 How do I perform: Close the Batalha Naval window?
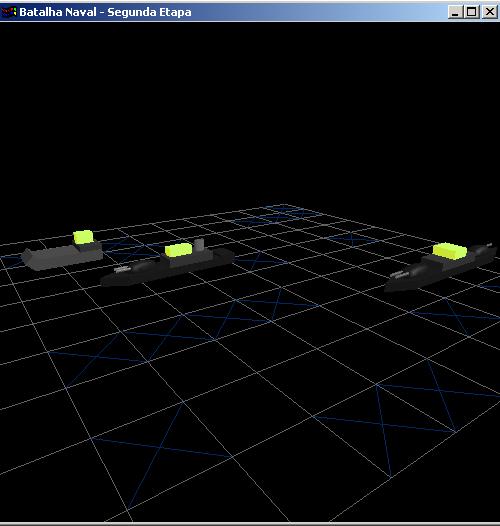tap(490, 12)
